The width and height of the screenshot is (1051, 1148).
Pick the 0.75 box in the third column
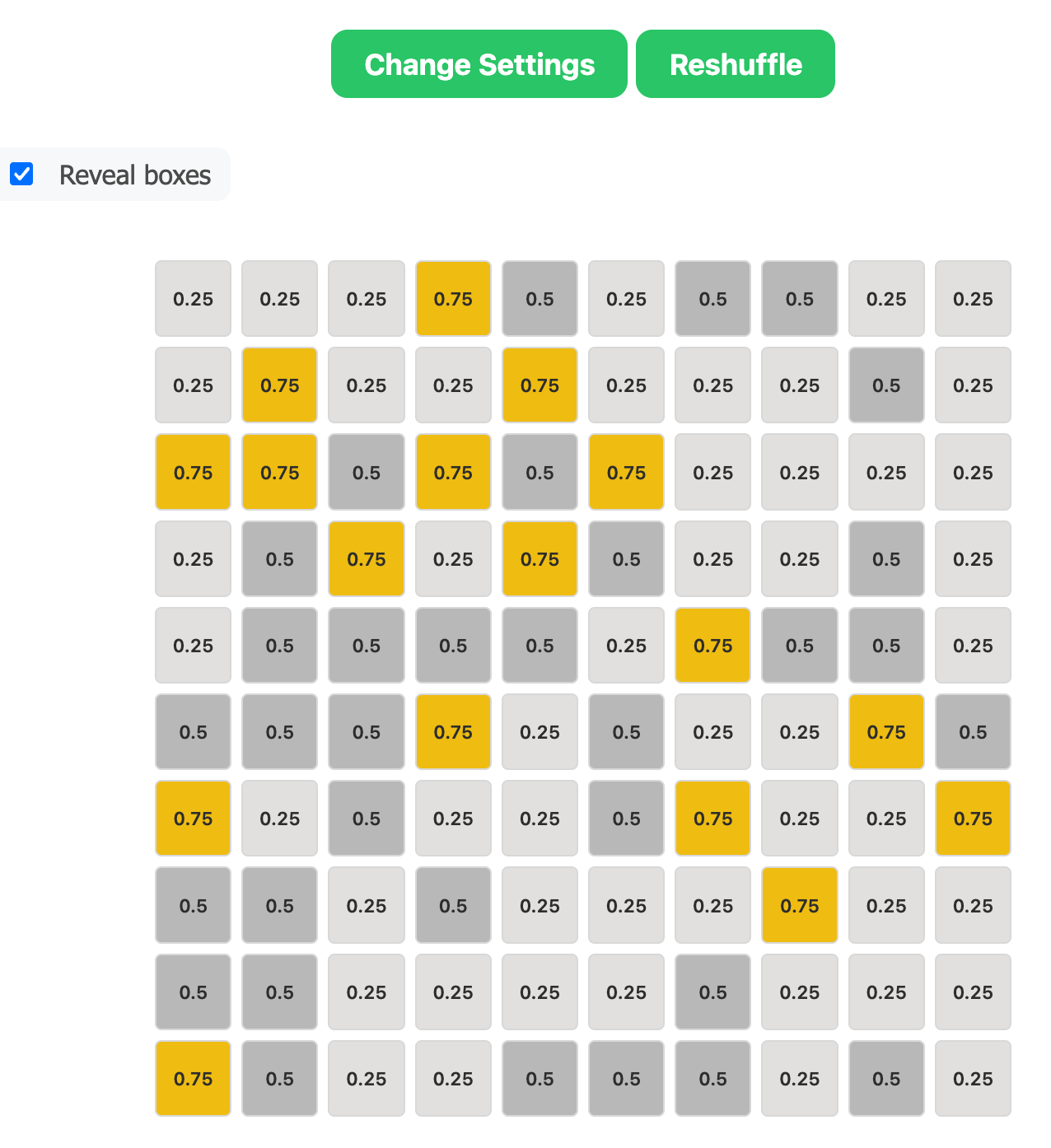coord(367,559)
